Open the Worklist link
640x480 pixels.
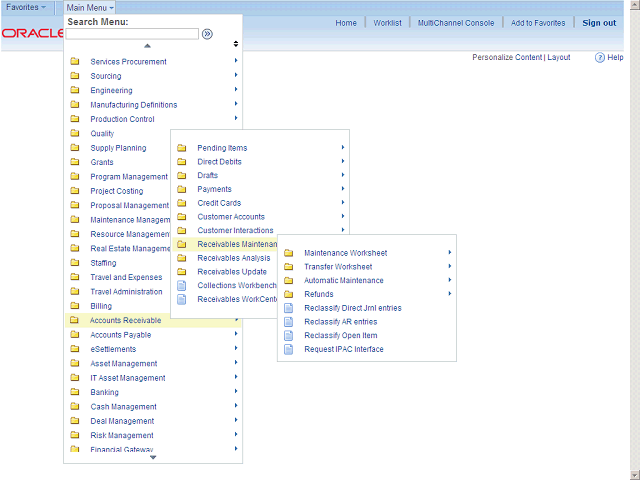click(x=387, y=23)
